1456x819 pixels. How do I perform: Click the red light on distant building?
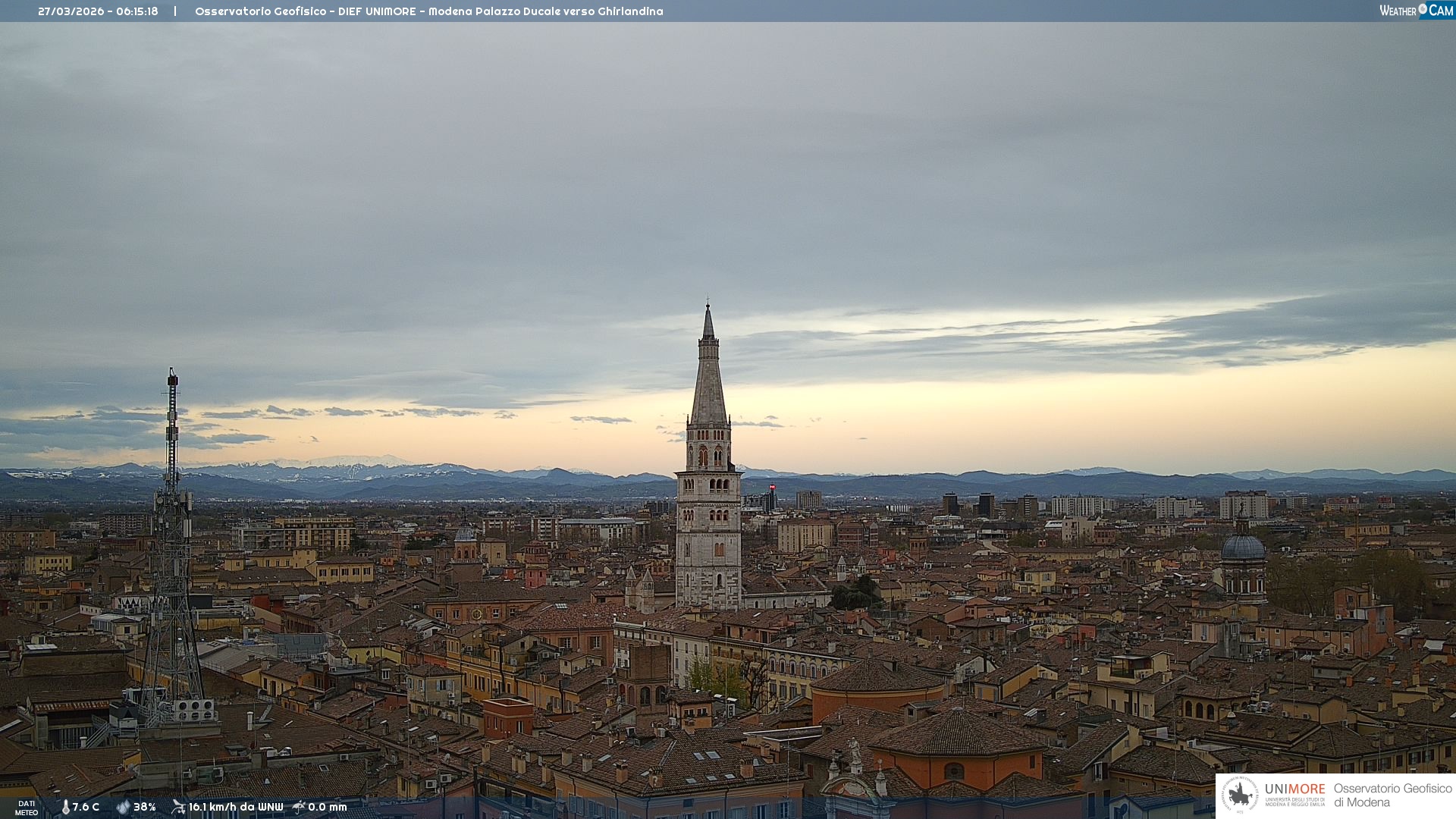click(x=772, y=488)
